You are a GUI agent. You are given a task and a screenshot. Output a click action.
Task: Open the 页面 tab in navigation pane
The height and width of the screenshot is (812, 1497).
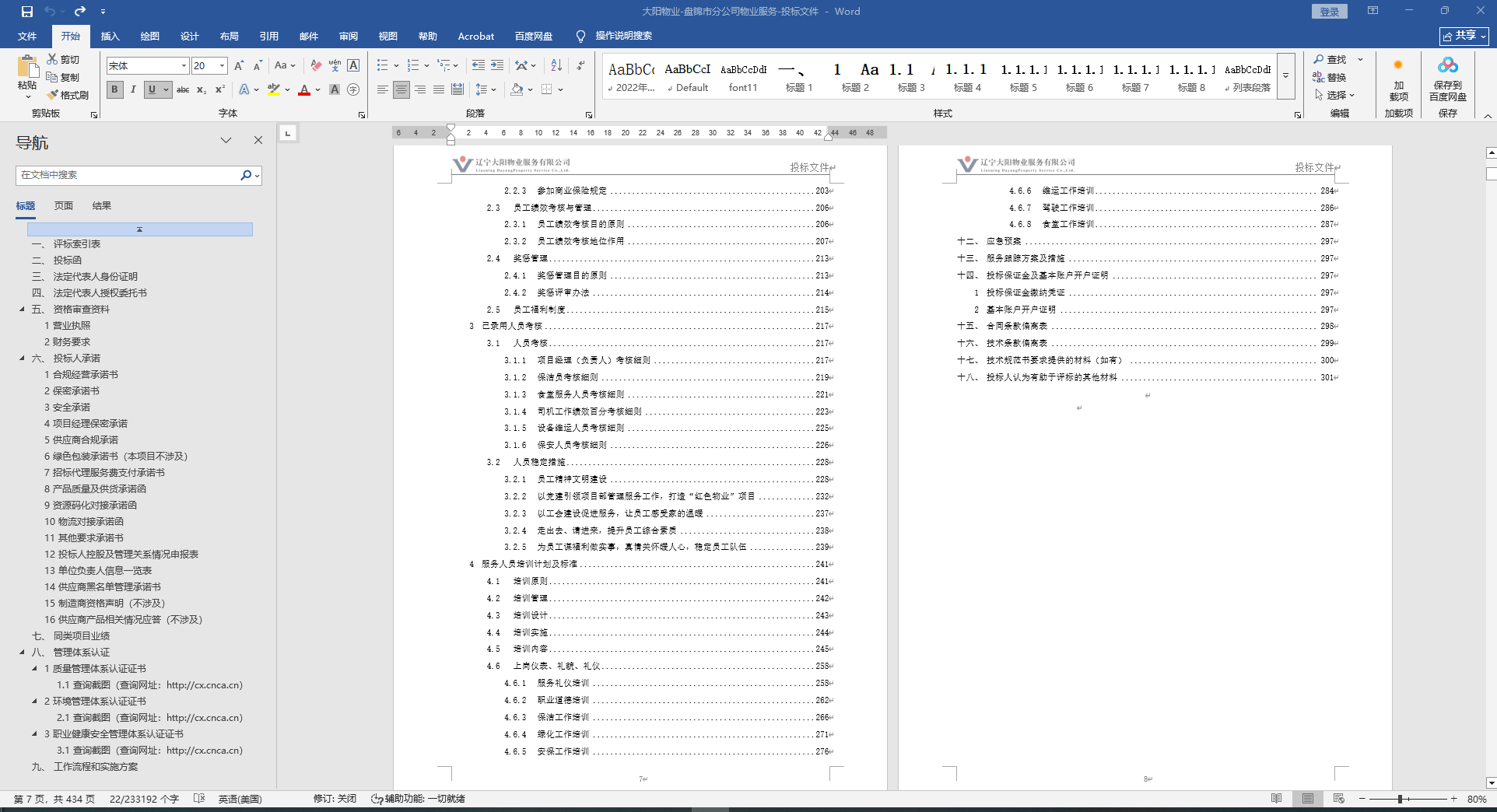pos(64,206)
